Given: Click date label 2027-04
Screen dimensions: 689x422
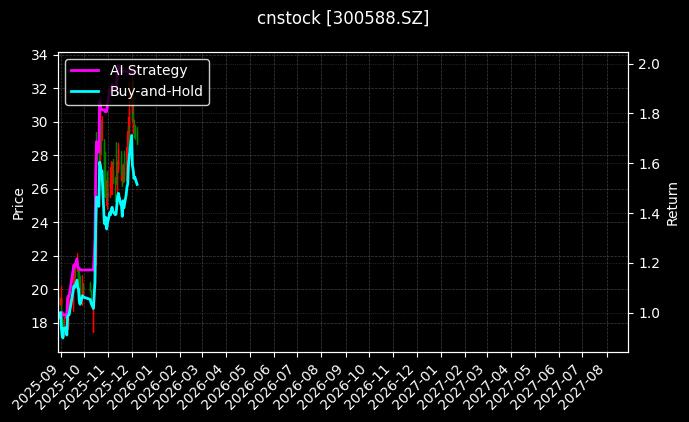Looking at the screenshot, I should (486, 387).
